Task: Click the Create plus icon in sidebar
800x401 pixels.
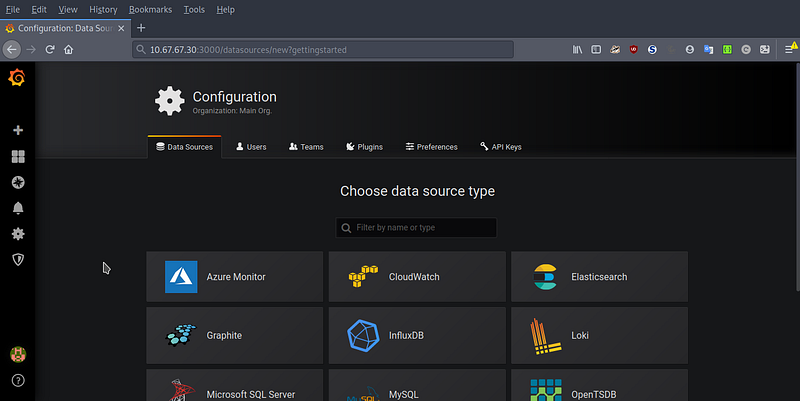Action: point(18,130)
